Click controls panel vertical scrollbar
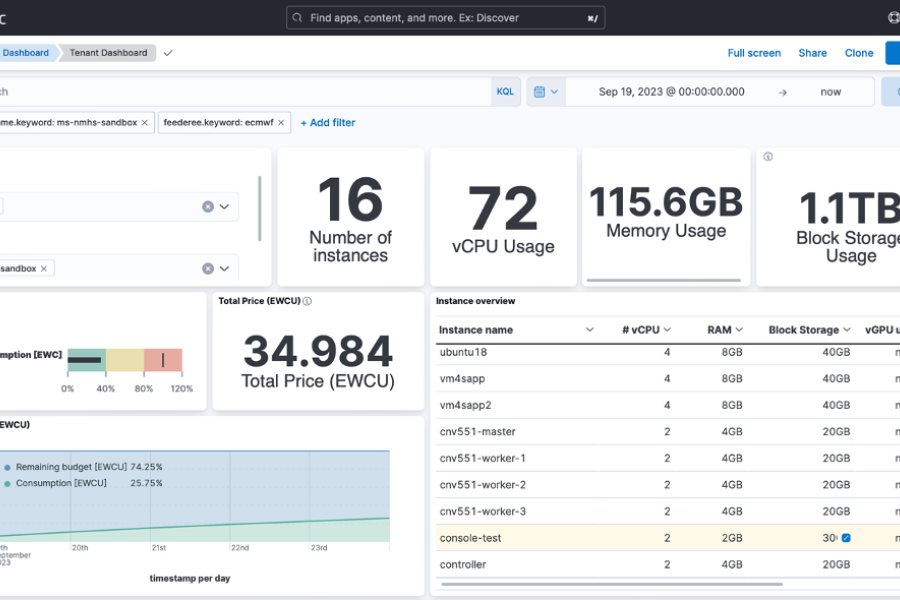 [259, 208]
